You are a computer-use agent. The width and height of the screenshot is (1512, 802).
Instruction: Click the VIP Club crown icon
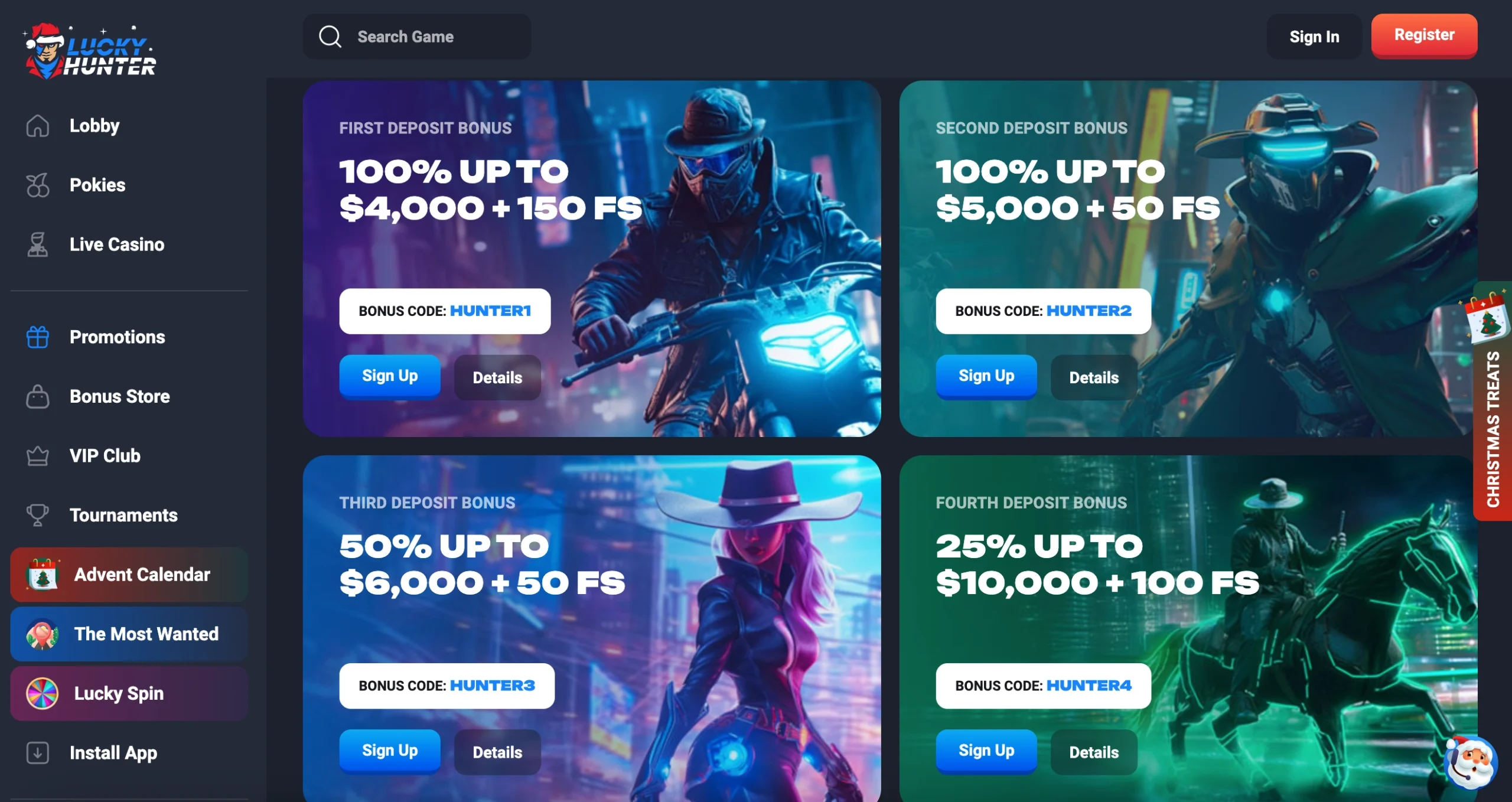(x=37, y=456)
